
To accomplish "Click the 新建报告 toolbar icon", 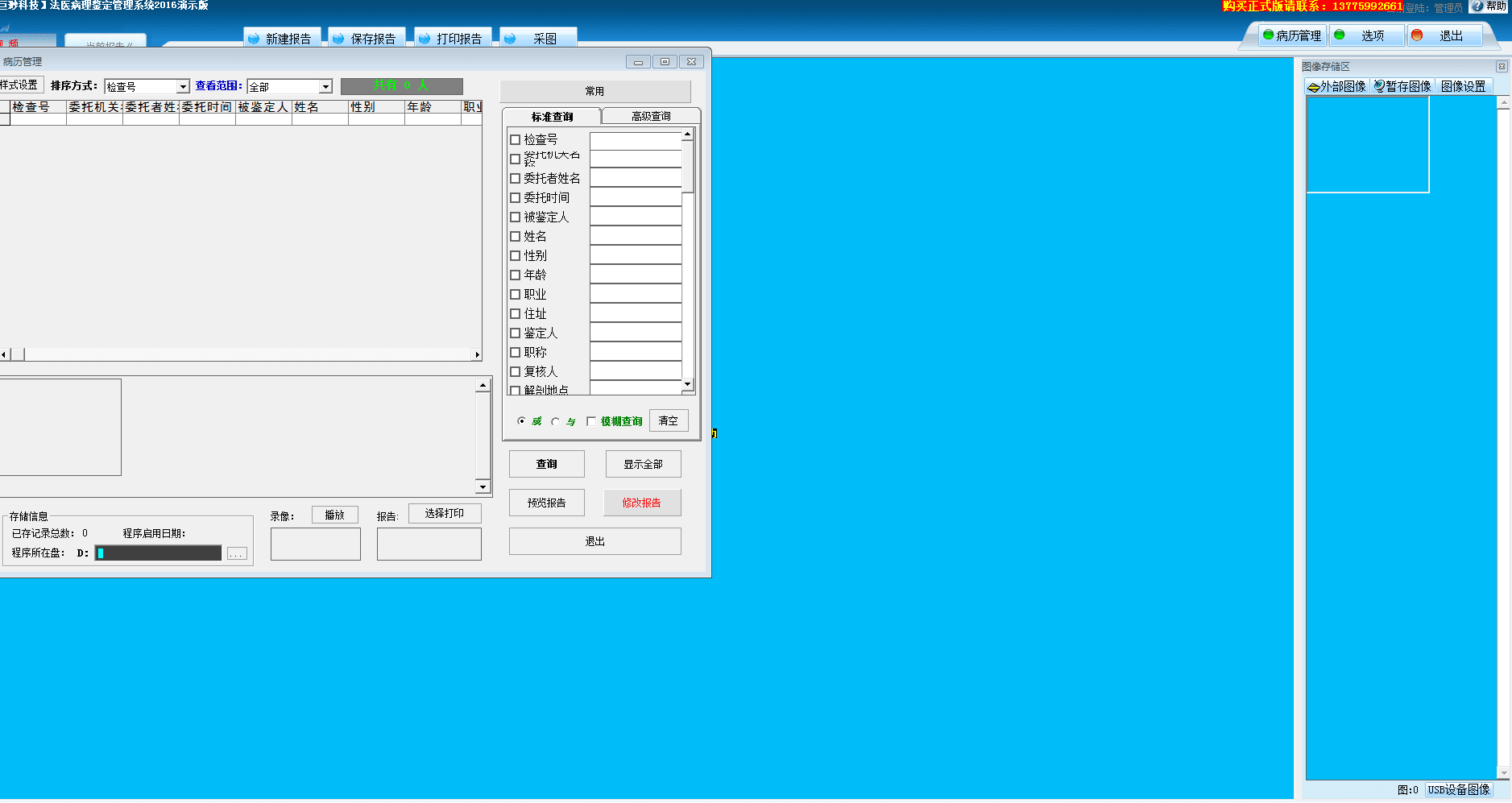I will 254,39.
